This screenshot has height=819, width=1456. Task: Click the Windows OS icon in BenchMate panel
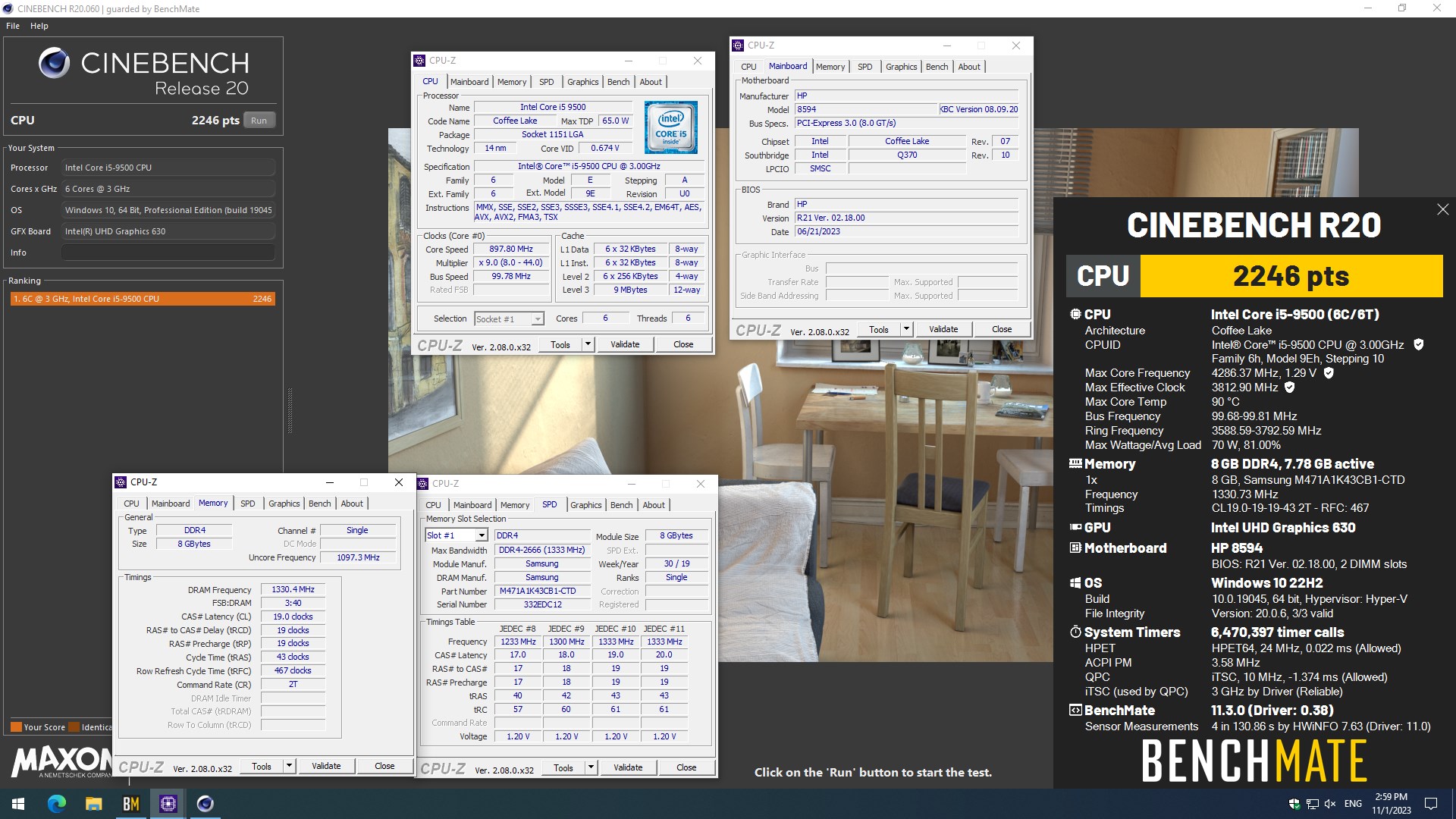pos(1075,582)
